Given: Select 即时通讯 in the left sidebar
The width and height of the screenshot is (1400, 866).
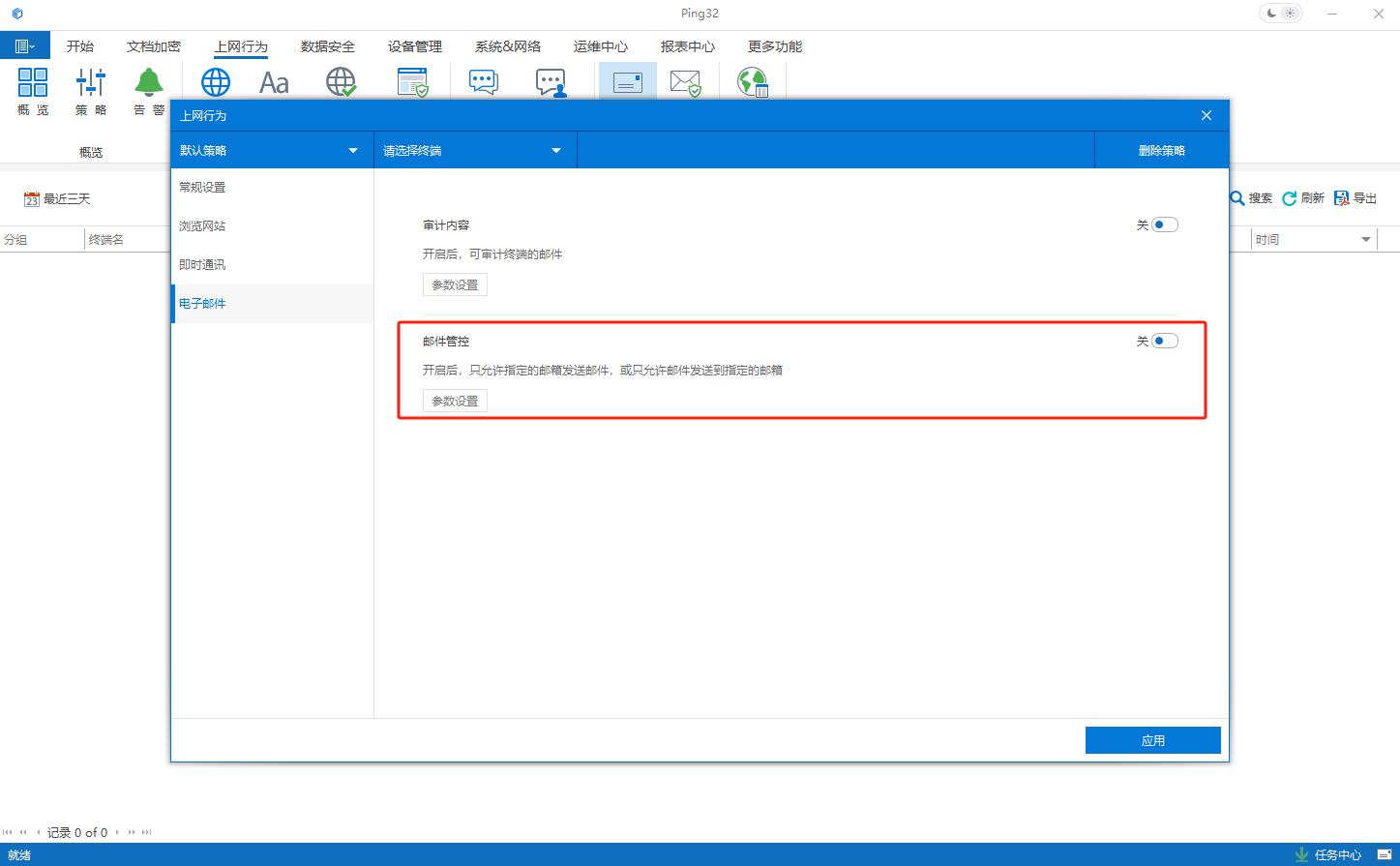Looking at the screenshot, I should [x=202, y=265].
